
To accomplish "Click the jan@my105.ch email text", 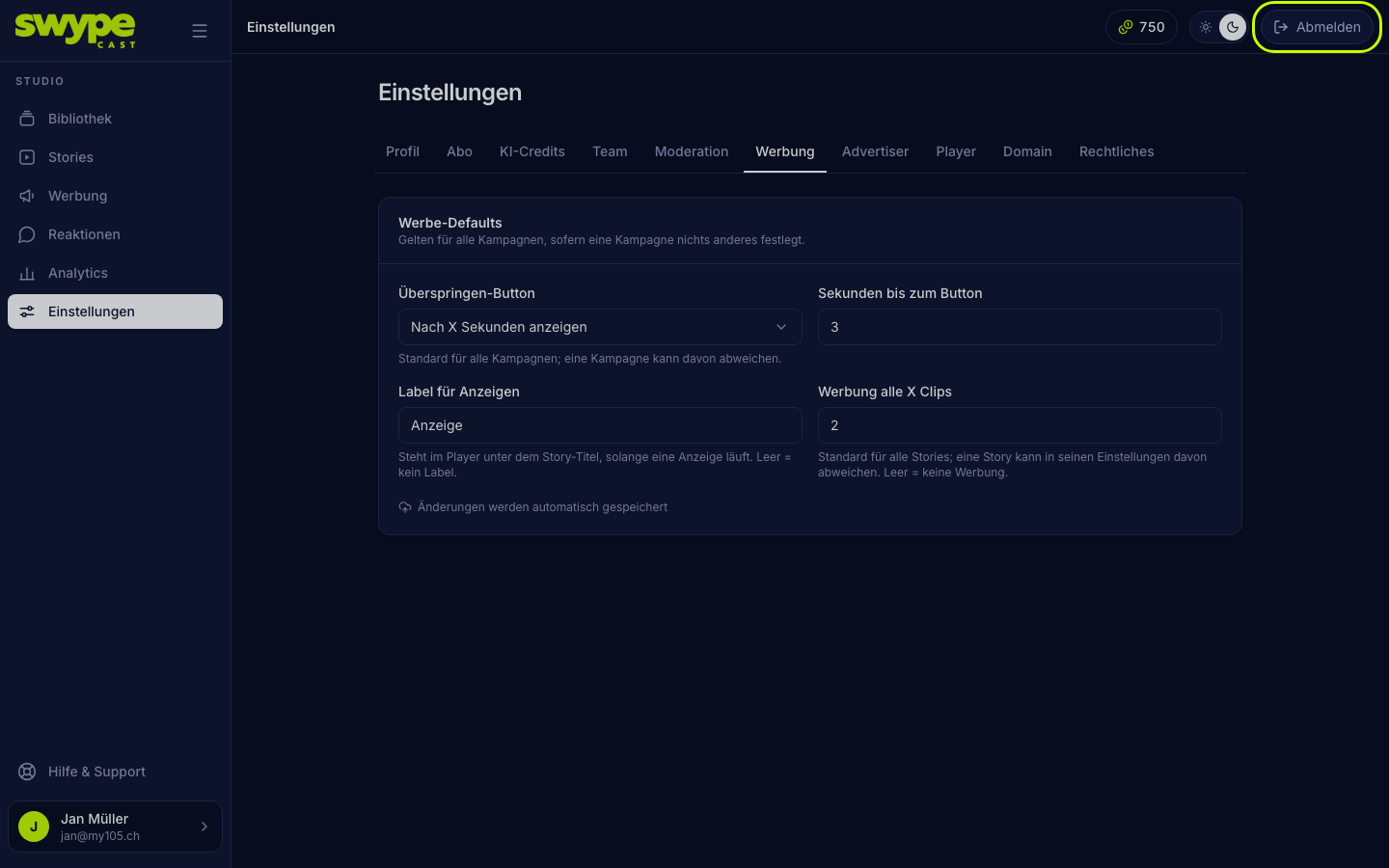I will click(100, 836).
